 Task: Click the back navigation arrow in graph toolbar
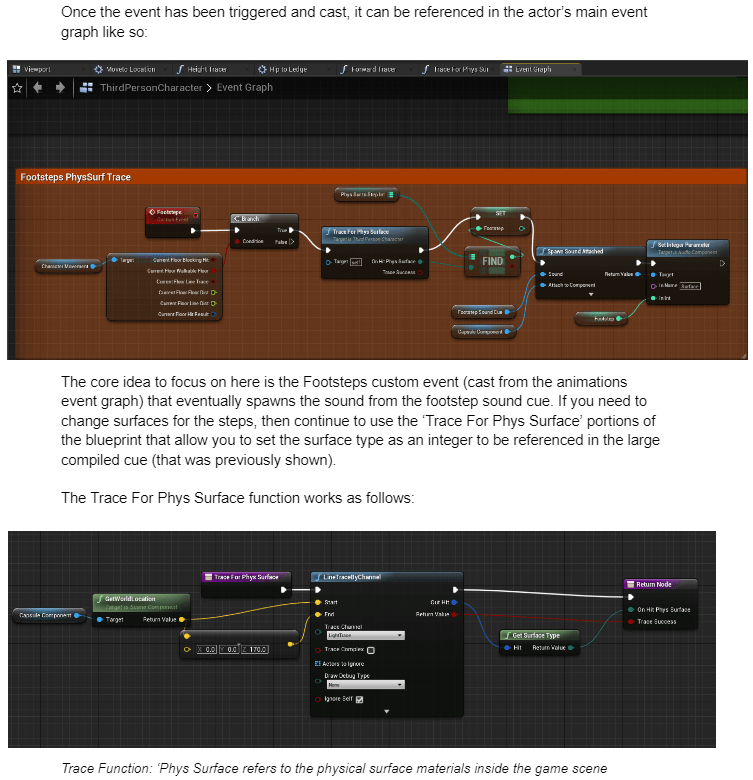[x=37, y=88]
